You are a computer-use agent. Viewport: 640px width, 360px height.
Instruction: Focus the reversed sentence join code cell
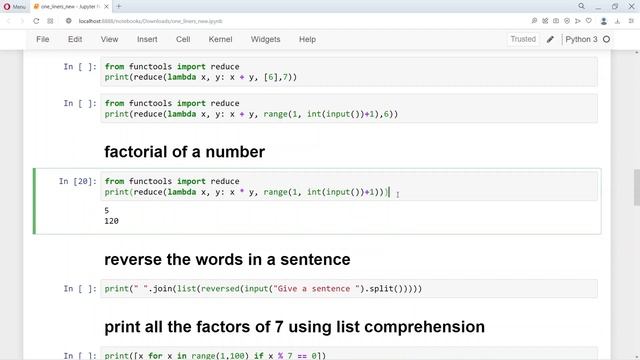click(x=349, y=289)
